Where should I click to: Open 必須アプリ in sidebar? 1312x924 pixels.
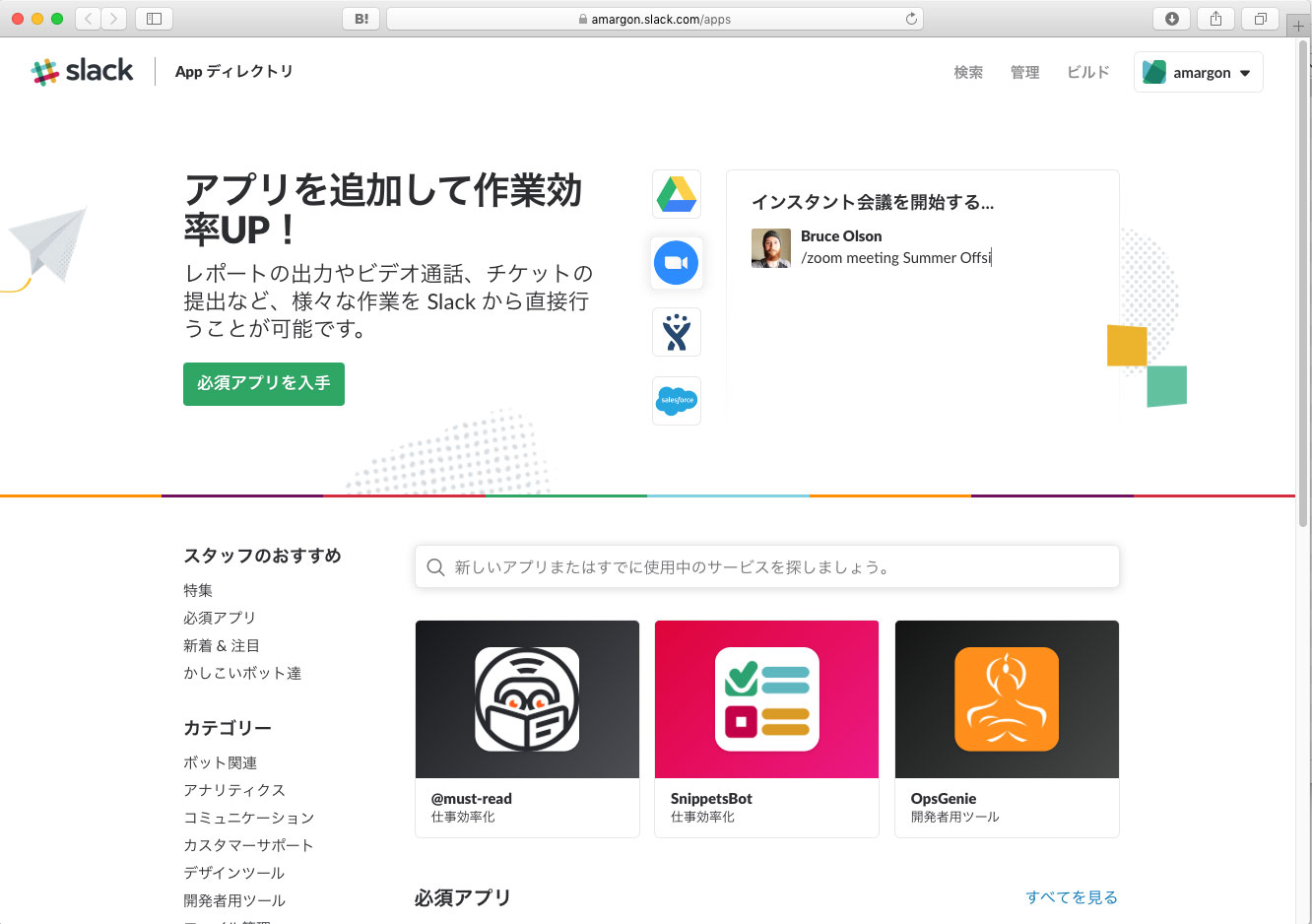tap(220, 618)
